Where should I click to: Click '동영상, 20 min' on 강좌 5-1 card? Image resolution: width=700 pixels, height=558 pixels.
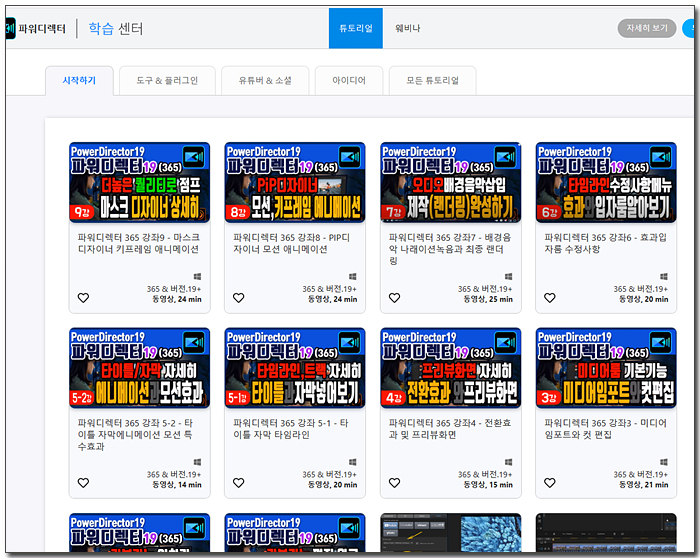[x=332, y=485]
